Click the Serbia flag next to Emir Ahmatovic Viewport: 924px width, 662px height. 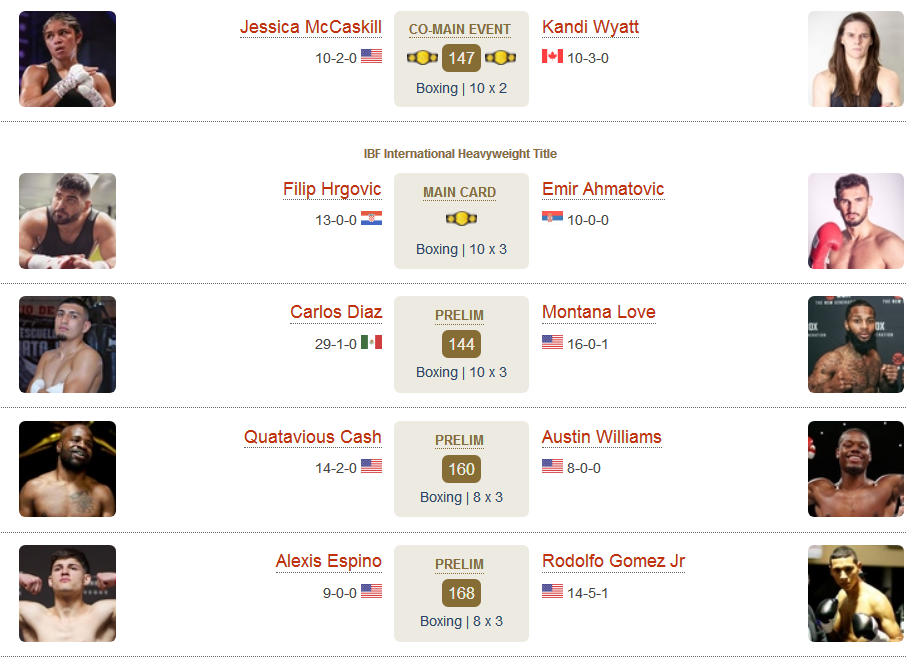click(x=552, y=217)
